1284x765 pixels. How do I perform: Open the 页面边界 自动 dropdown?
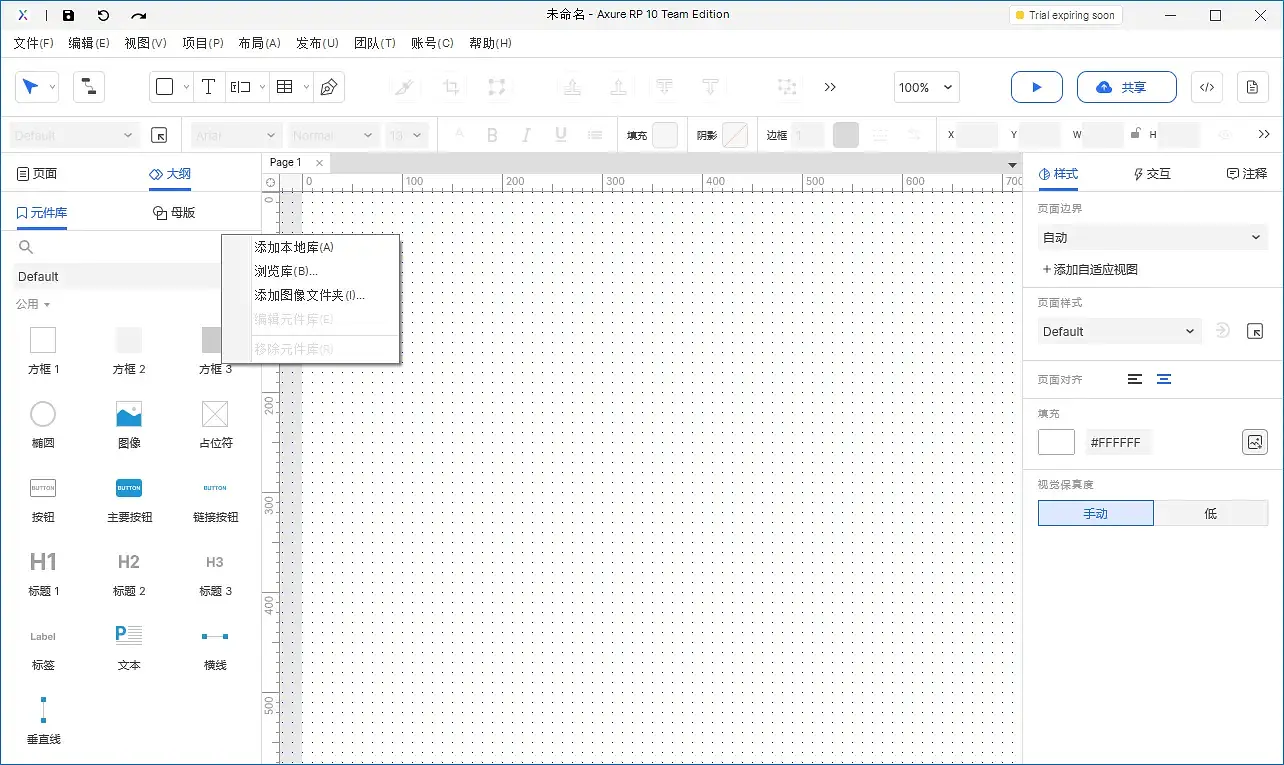coord(1151,237)
